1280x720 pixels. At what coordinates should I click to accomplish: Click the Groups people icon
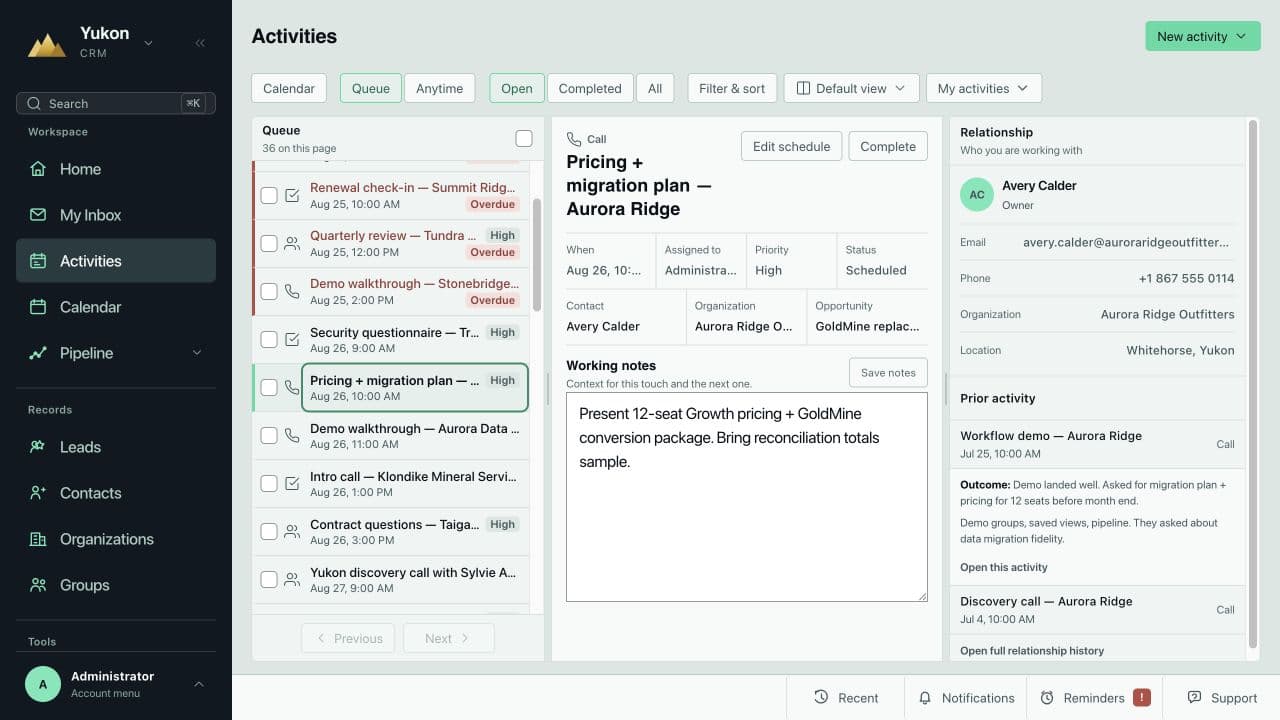(x=38, y=585)
